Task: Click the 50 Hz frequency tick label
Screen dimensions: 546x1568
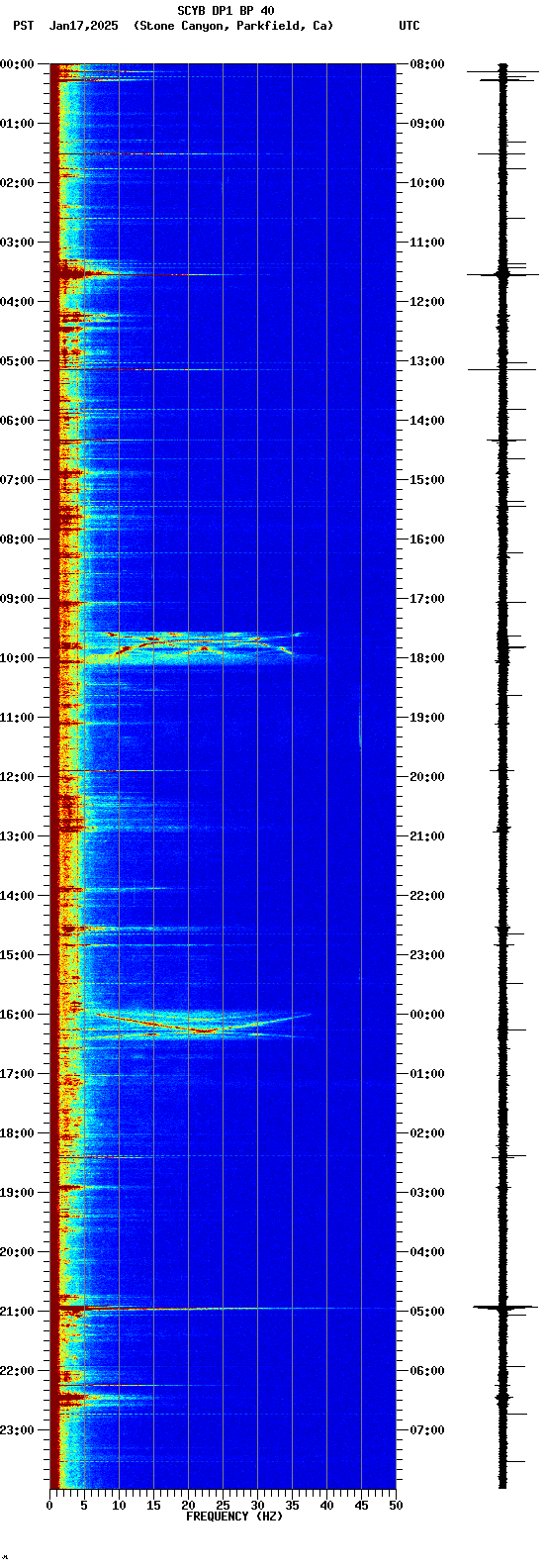Action: (396, 1506)
